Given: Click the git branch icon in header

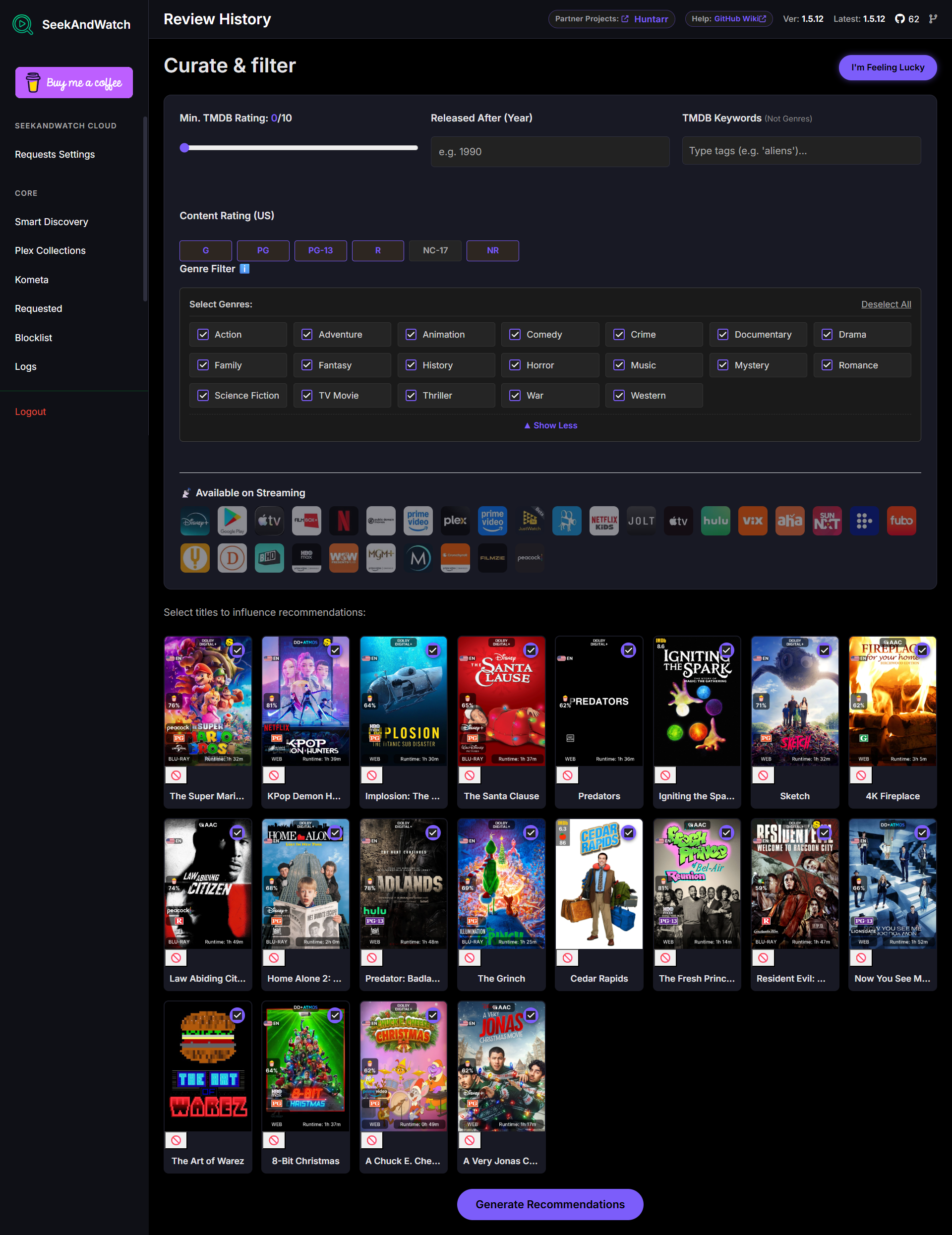Looking at the screenshot, I should tap(933, 19).
